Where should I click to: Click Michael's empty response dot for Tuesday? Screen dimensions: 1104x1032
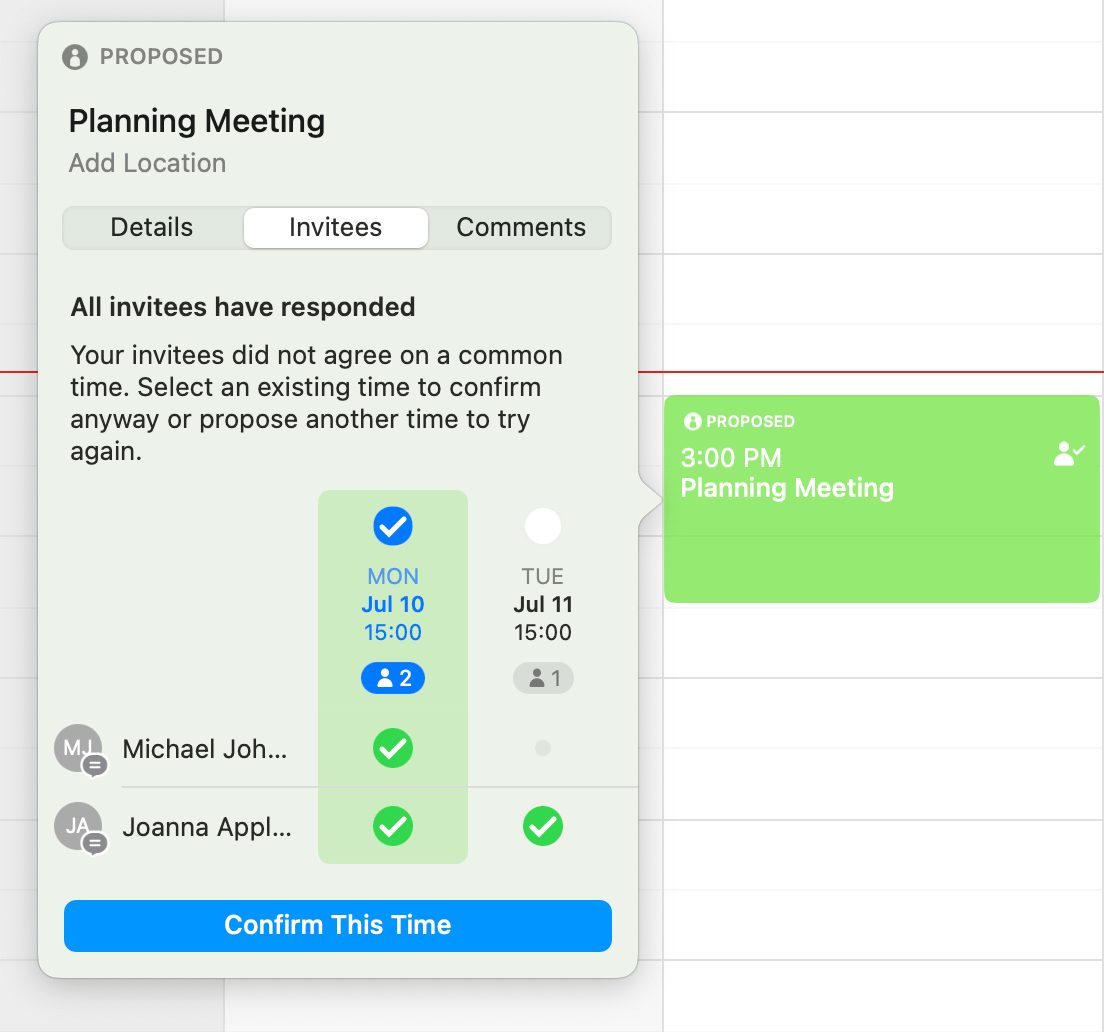(543, 748)
